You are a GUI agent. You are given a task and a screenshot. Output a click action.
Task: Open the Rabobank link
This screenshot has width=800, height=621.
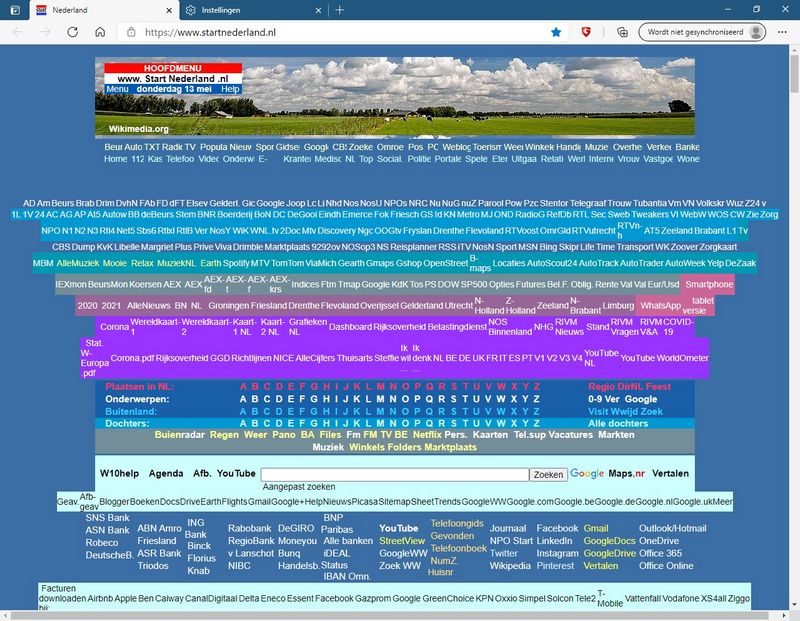(x=249, y=529)
